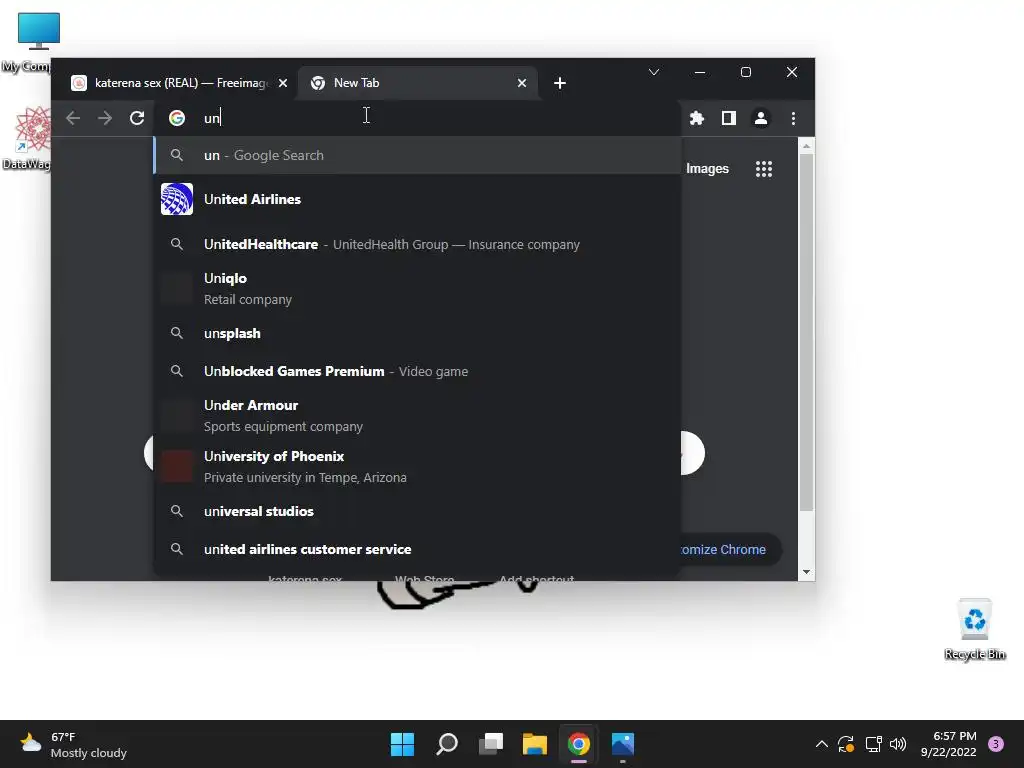Open a new tab with plus button

560,83
